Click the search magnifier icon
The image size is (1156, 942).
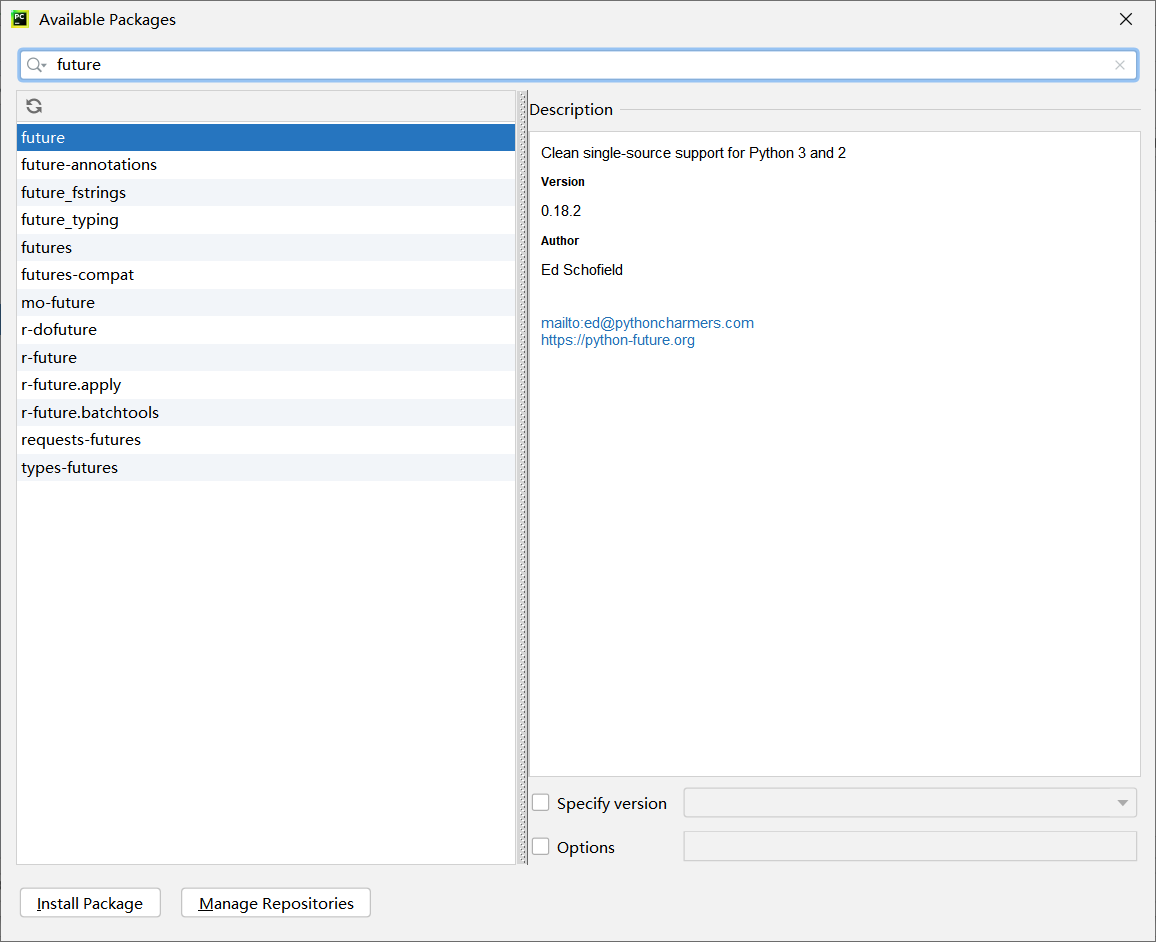pos(35,65)
